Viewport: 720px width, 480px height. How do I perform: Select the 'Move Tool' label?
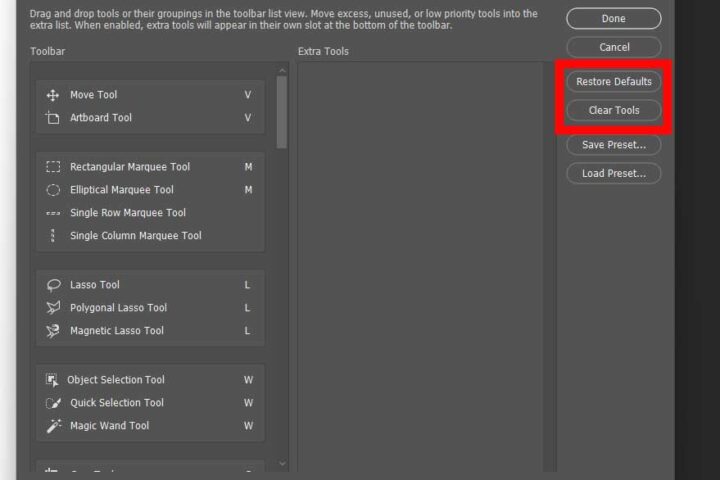tap(94, 95)
